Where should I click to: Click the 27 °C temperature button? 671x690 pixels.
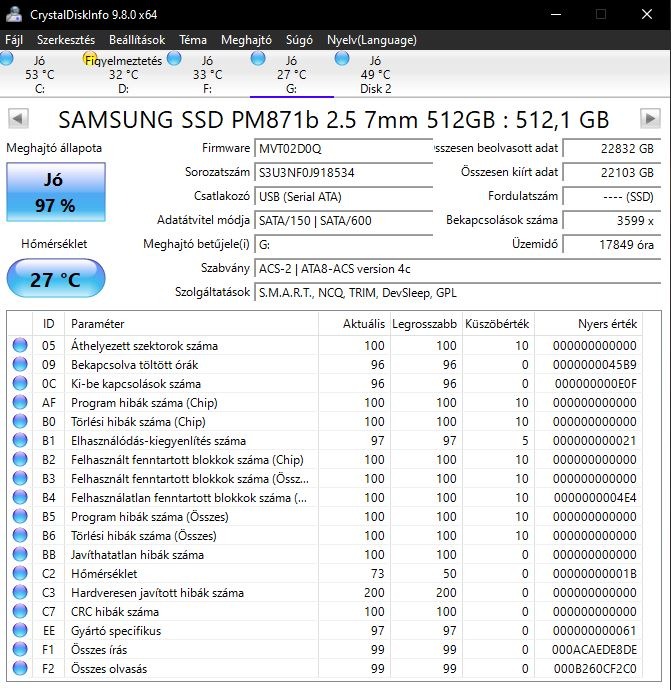56,279
